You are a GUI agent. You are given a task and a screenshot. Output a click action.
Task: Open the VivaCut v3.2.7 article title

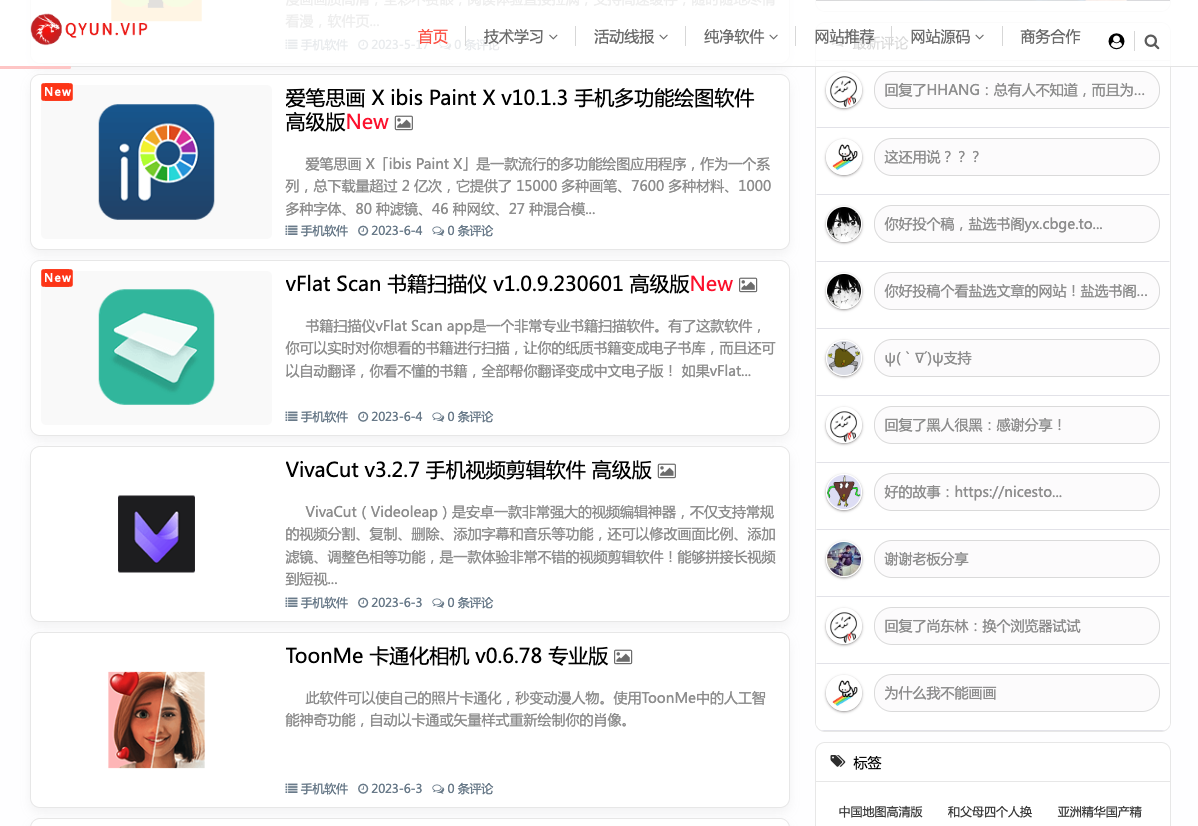point(468,470)
